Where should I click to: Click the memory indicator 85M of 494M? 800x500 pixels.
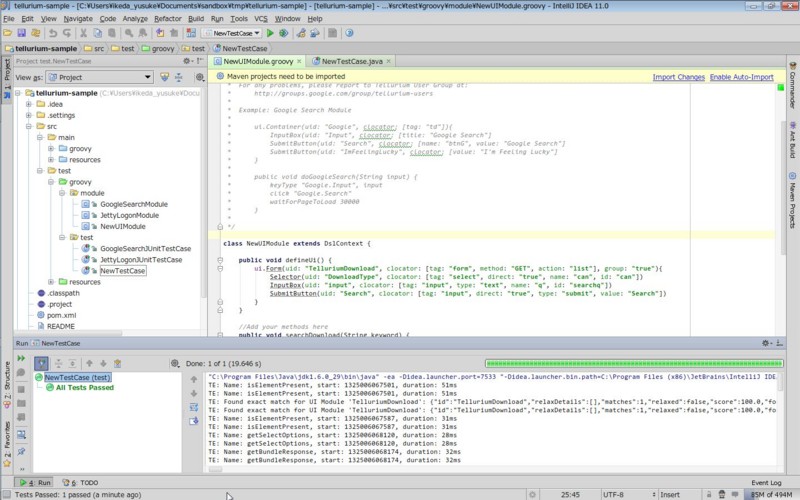[x=771, y=494]
